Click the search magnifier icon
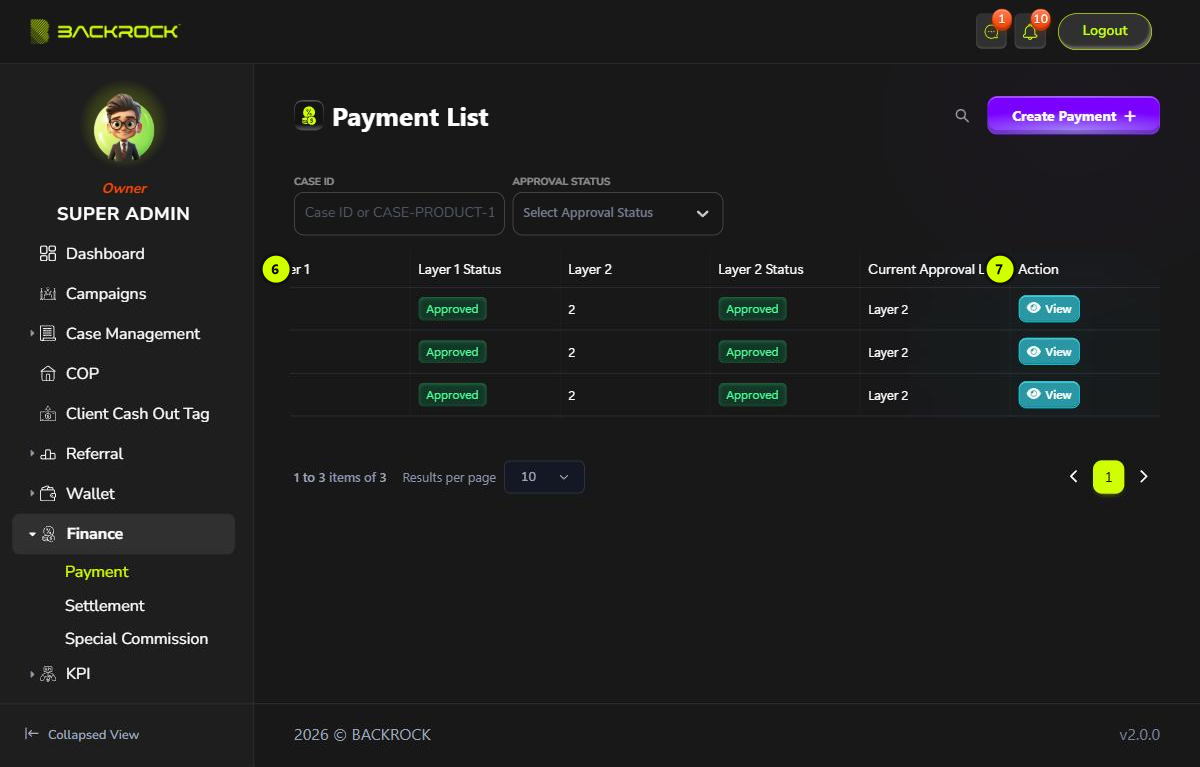Screen dimensions: 1200x767 [x=962, y=116]
